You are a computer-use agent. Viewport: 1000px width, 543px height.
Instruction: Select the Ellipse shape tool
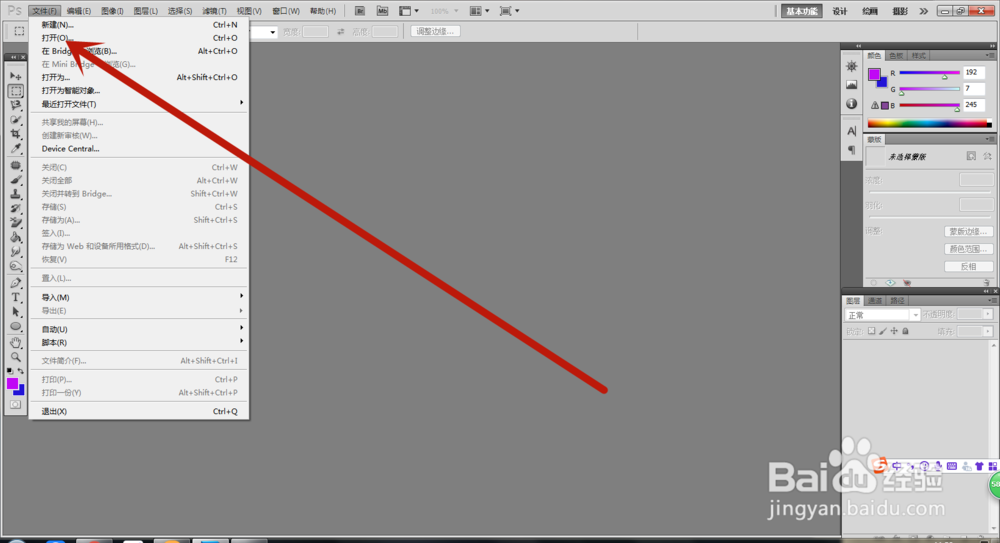pyautogui.click(x=15, y=327)
